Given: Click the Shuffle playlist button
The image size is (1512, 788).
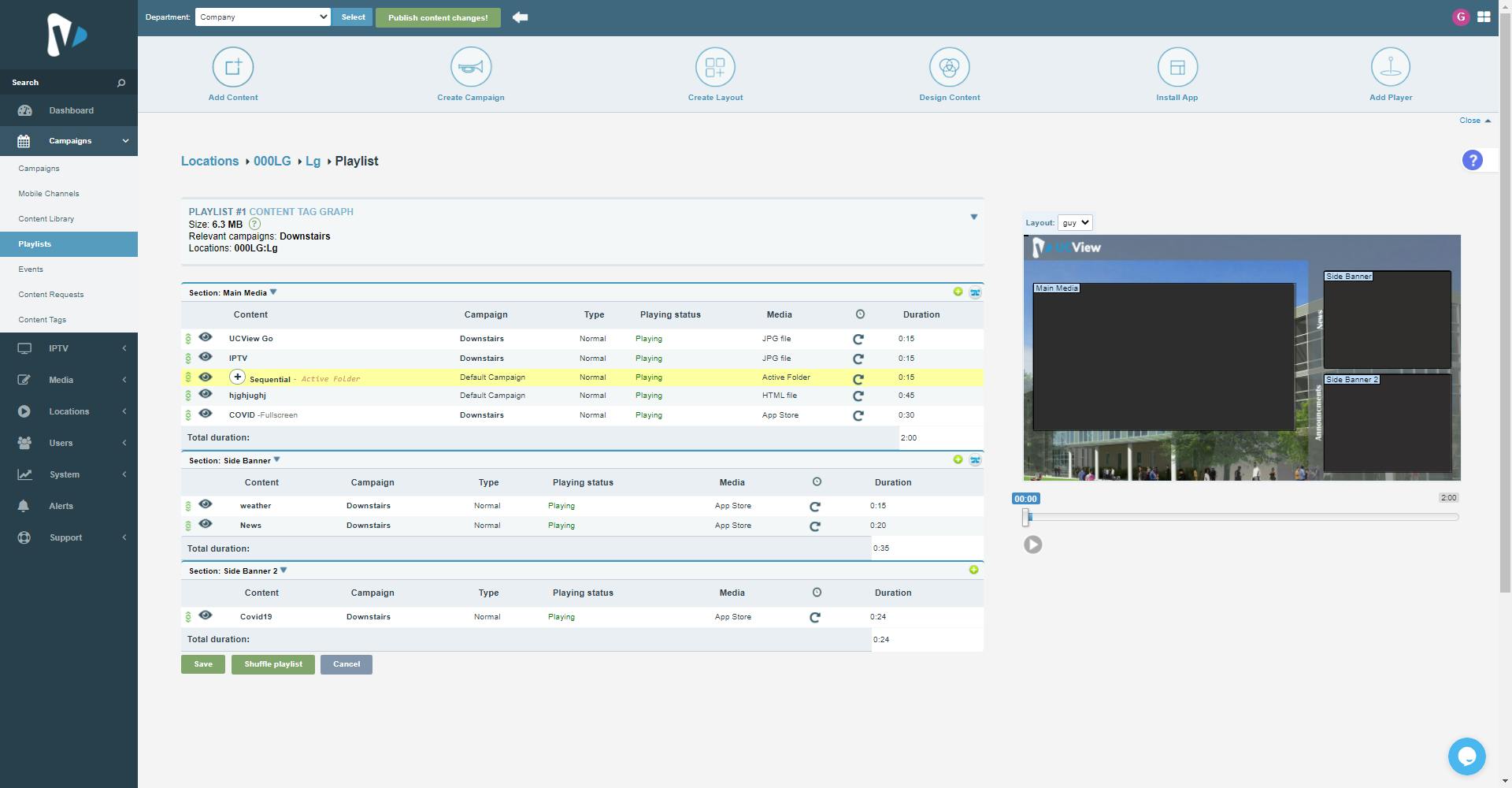Looking at the screenshot, I should 273,664.
